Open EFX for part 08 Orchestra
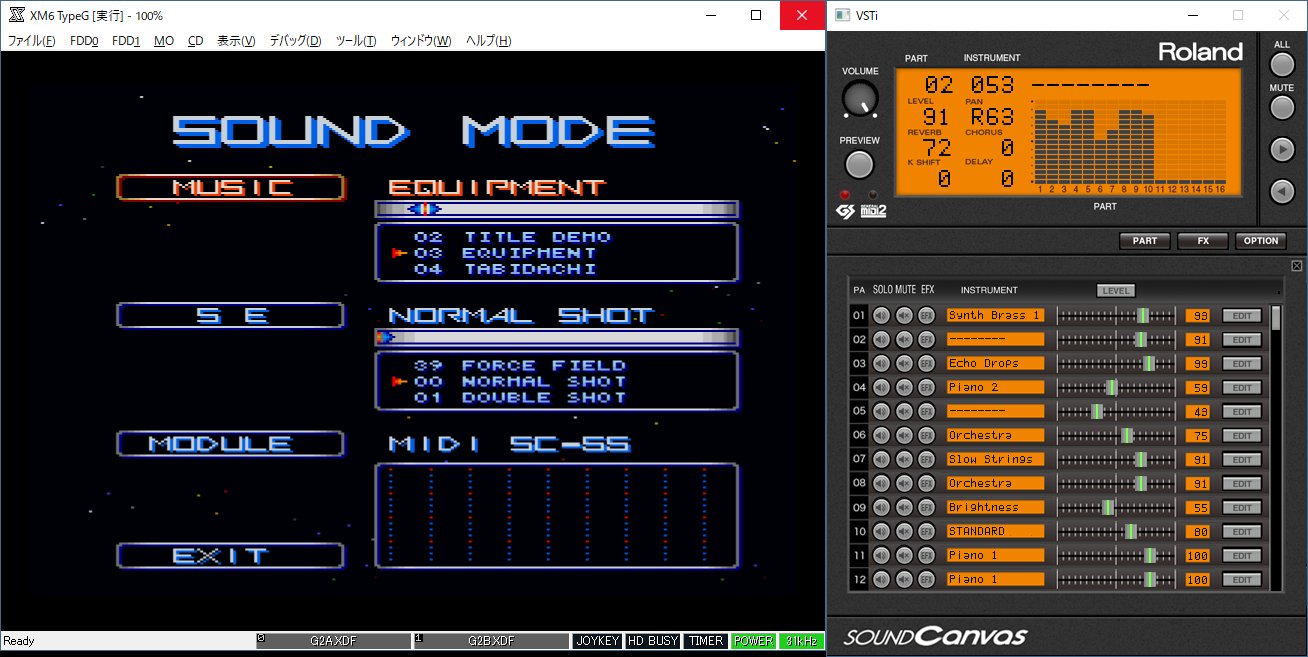The width and height of the screenshot is (1308, 657). pos(926,483)
